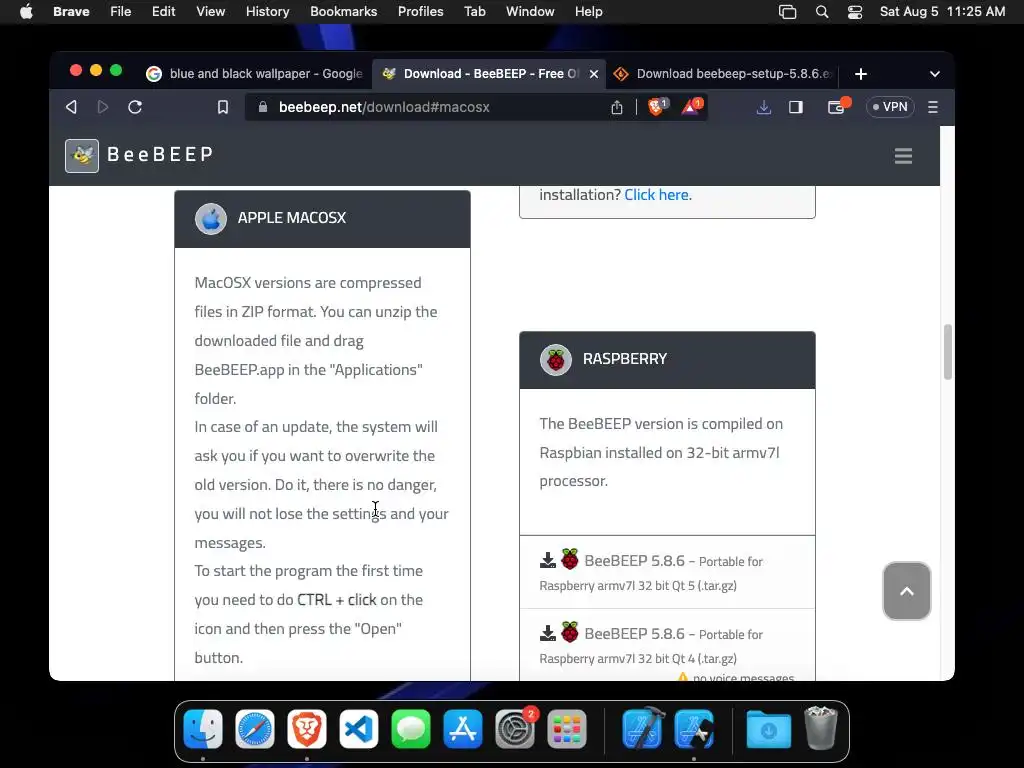Click the date and time in menu bar
Screen dimensions: 1024x768
942,12
